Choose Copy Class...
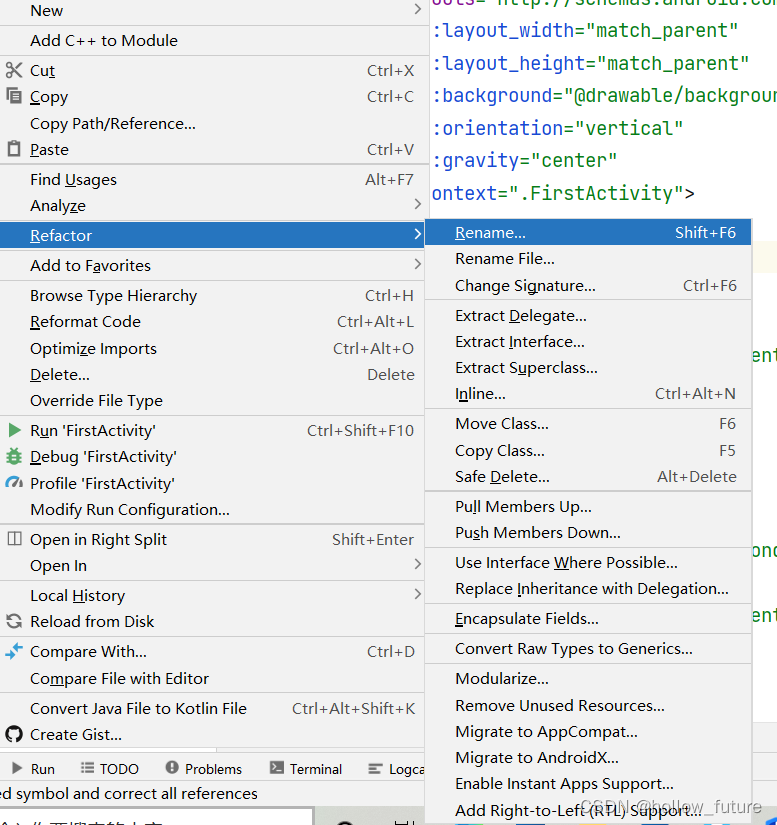 [x=588, y=450]
